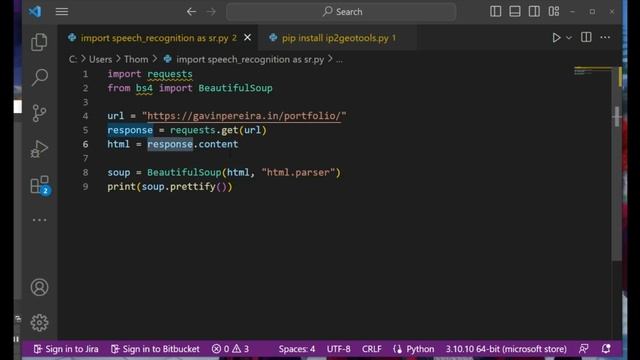Open the Problems panel via errors and warnings count
The height and width of the screenshot is (360, 640).
pos(230,349)
